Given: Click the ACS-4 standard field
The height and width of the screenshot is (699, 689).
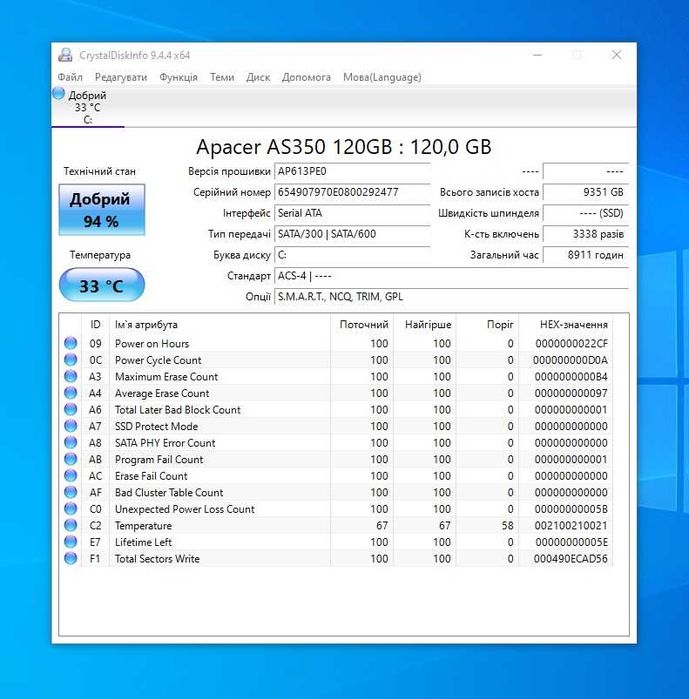Looking at the screenshot, I should [x=451, y=276].
